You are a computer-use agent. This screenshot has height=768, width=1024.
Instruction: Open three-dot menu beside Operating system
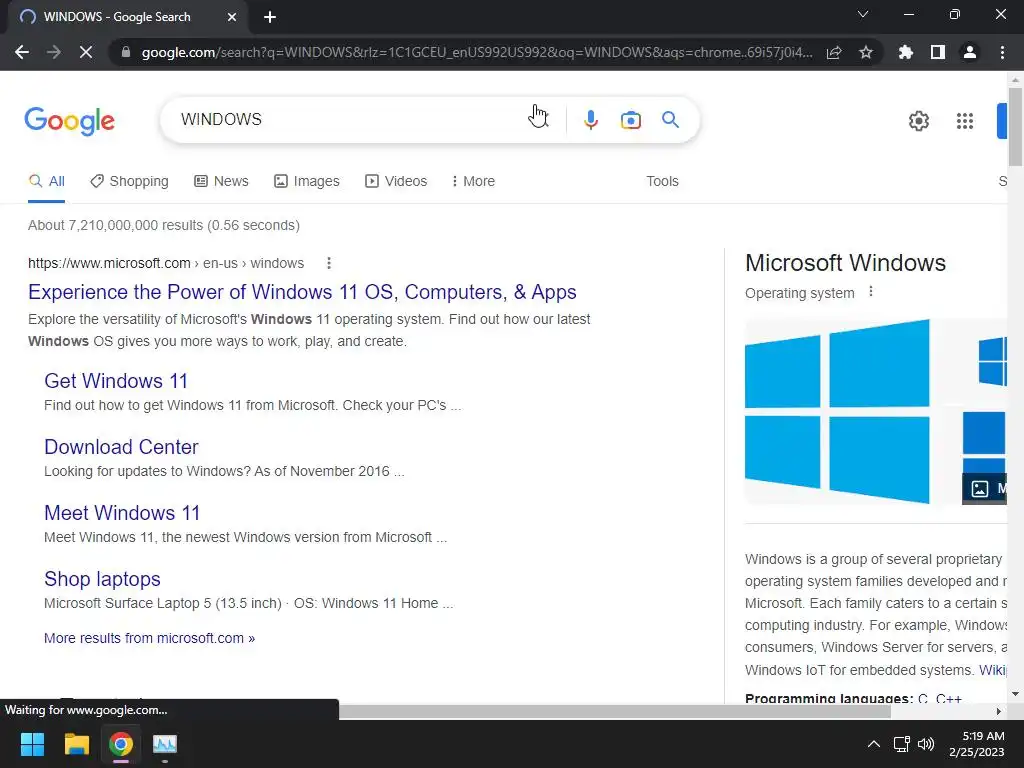pos(871,292)
